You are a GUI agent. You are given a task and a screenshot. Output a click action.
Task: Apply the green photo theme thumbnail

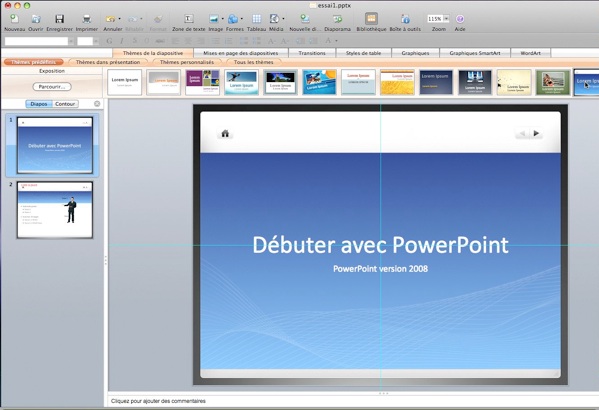(x=553, y=82)
